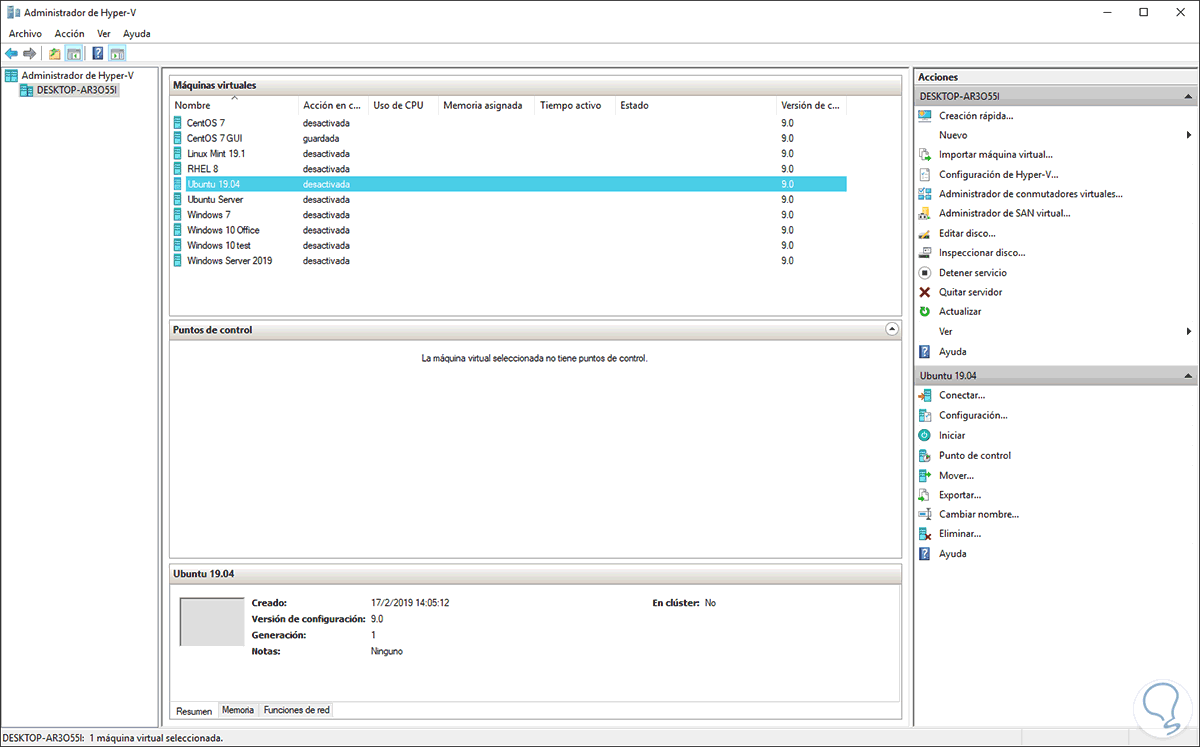1200x747 pixels.
Task: Collapse the Ubuntu 19.04 actions section
Action: (x=1188, y=376)
